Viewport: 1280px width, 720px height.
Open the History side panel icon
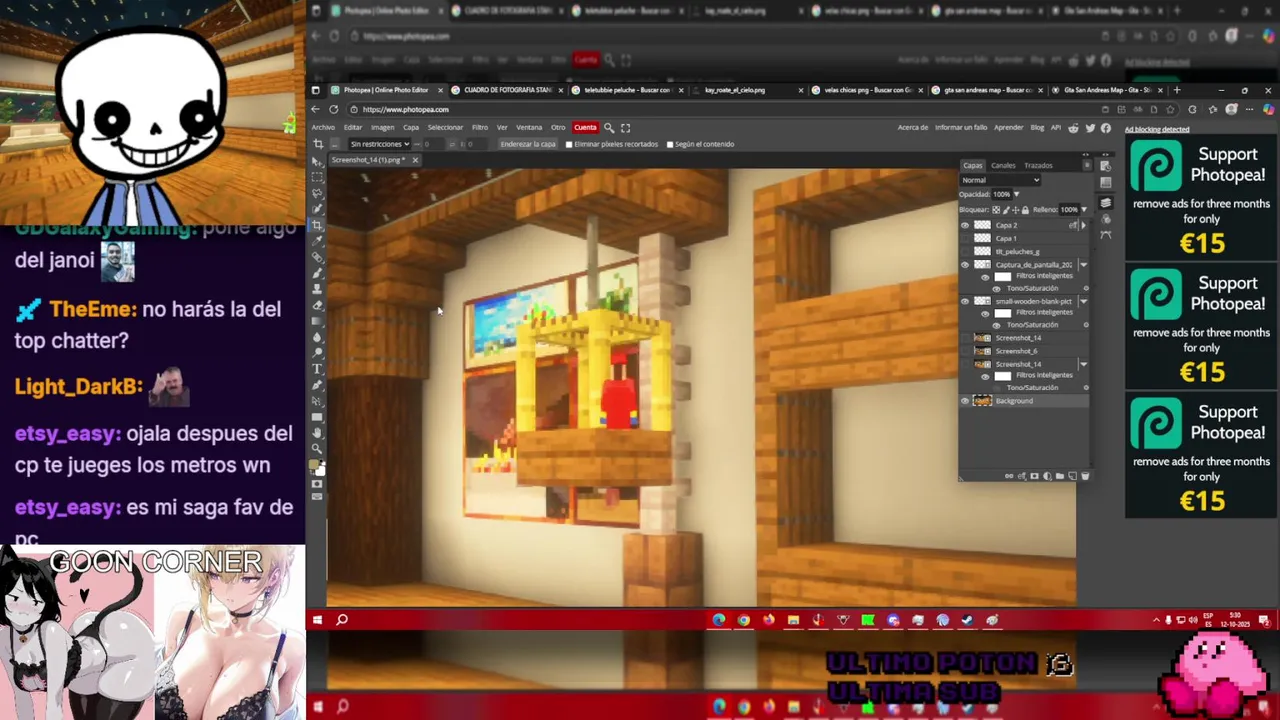click(x=1105, y=165)
